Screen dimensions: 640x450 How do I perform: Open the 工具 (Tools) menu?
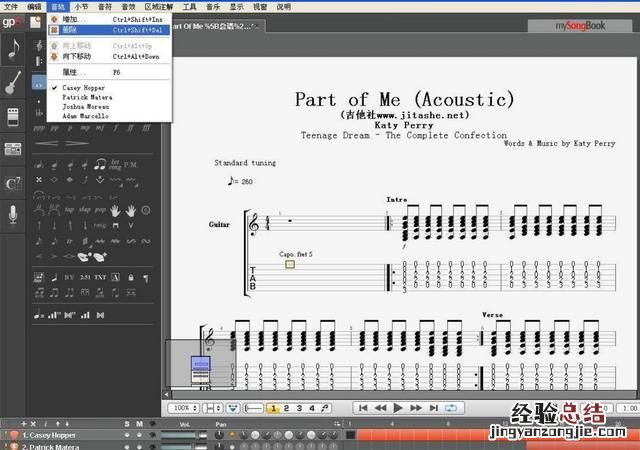[x=189, y=6]
